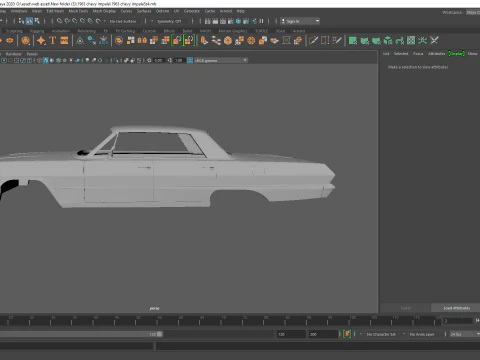Toggle the highlighted component selection mode
The width and height of the screenshot is (480, 360).
(29, 21)
